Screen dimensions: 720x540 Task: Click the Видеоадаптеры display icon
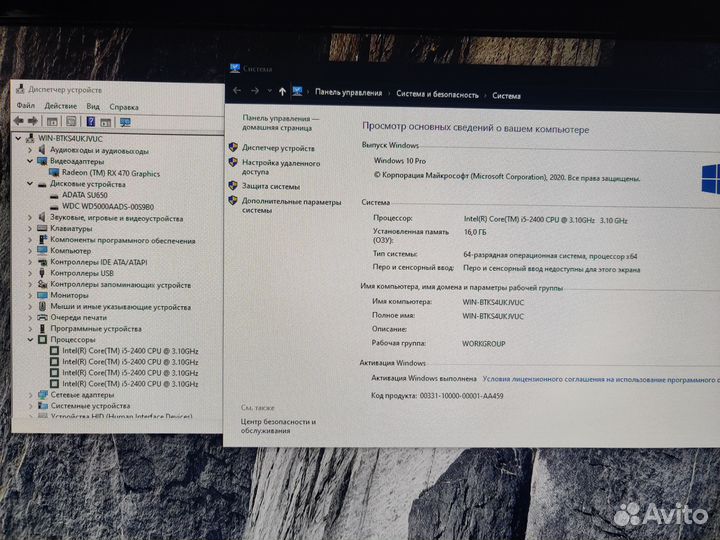pos(42,161)
